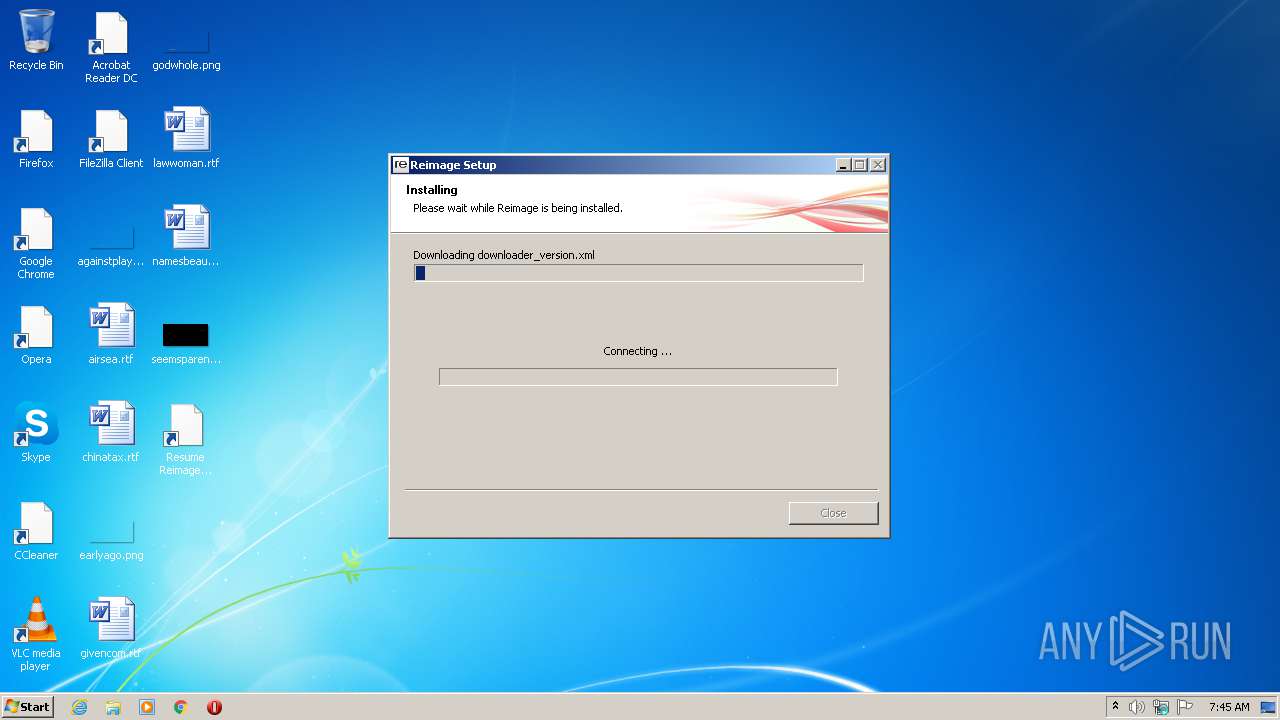This screenshot has height=720, width=1280.
Task: Select lawwoman.rtf document
Action: (x=186, y=140)
